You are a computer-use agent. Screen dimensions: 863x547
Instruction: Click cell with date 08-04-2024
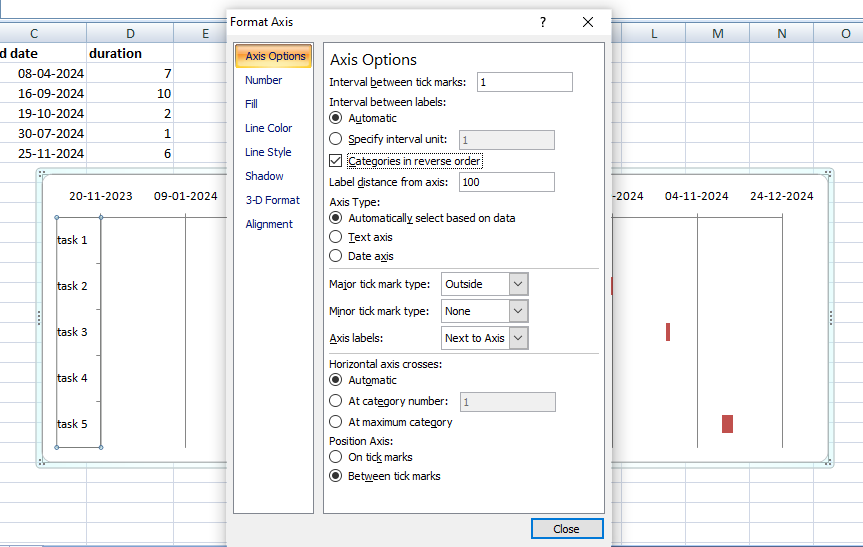43,74
